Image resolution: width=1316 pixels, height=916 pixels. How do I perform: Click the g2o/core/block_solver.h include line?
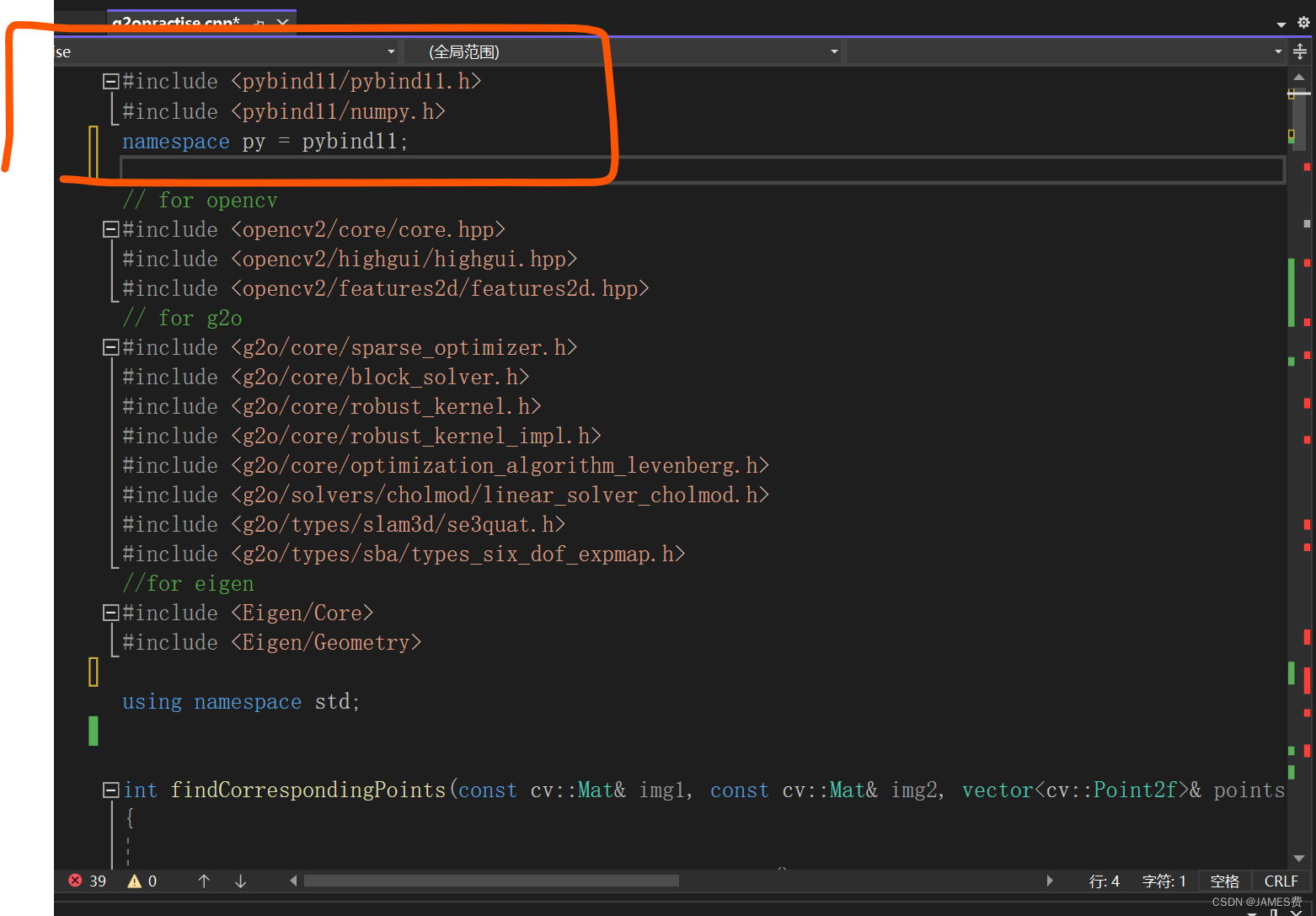coord(326,377)
